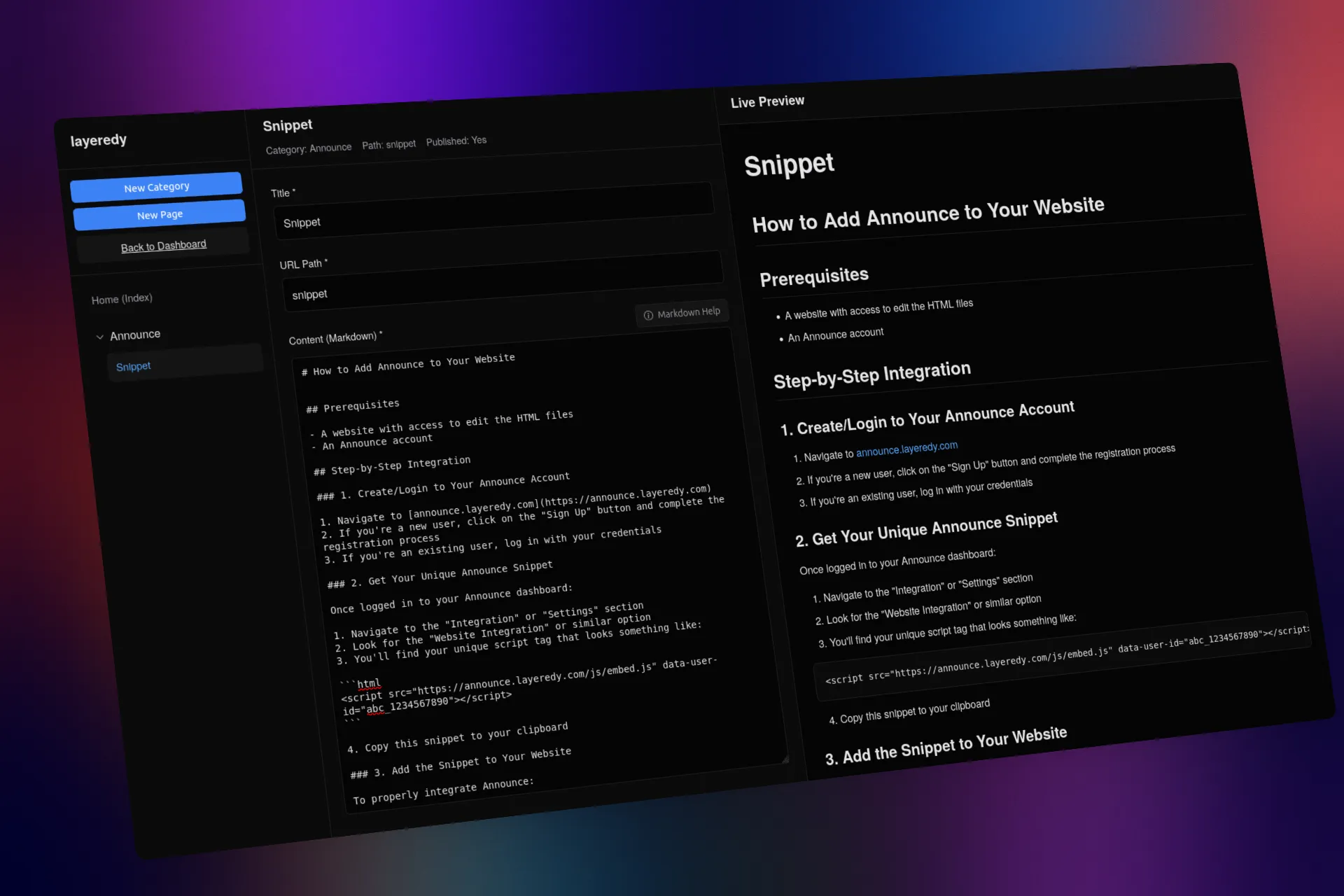Viewport: 1344px width, 896px height.
Task: Click the Snippet heading in the editor header
Action: pos(287,125)
